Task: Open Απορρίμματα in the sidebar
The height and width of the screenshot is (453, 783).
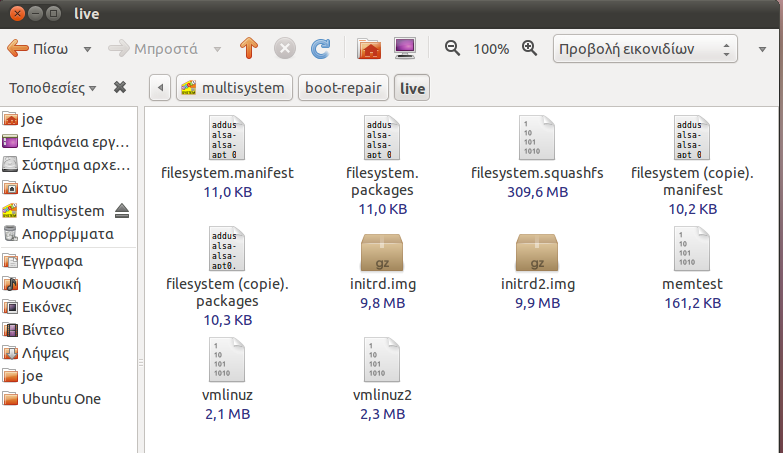Action: (x=67, y=234)
